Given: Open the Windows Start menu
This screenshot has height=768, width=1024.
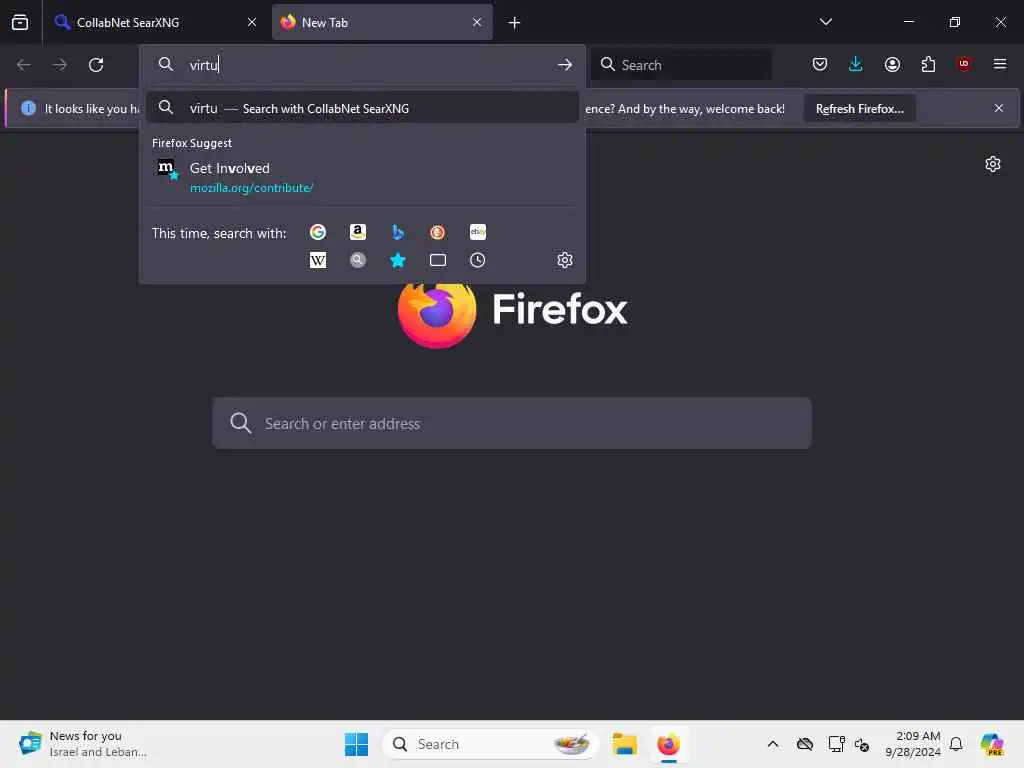Looking at the screenshot, I should (x=356, y=744).
